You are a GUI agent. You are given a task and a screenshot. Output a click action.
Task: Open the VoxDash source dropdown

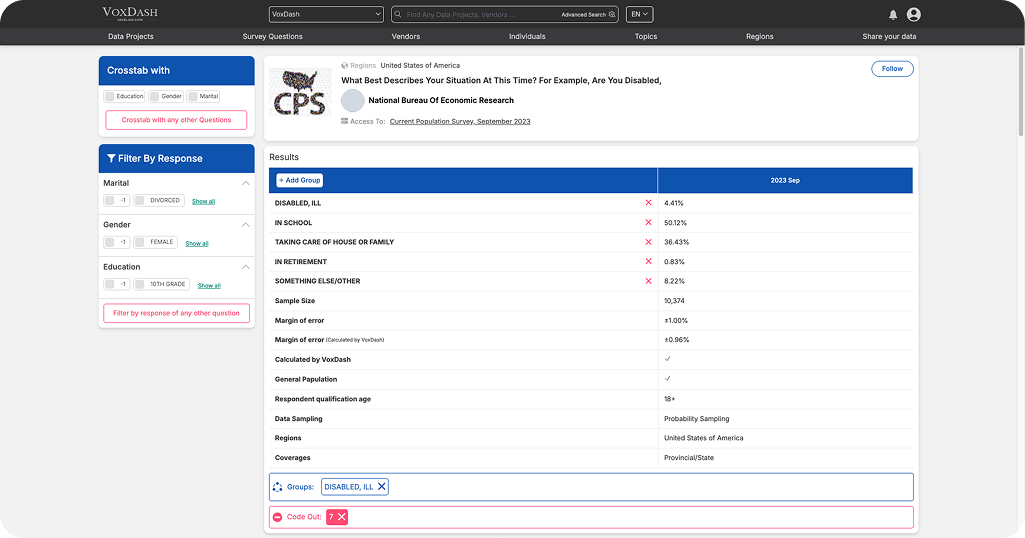[x=326, y=14]
